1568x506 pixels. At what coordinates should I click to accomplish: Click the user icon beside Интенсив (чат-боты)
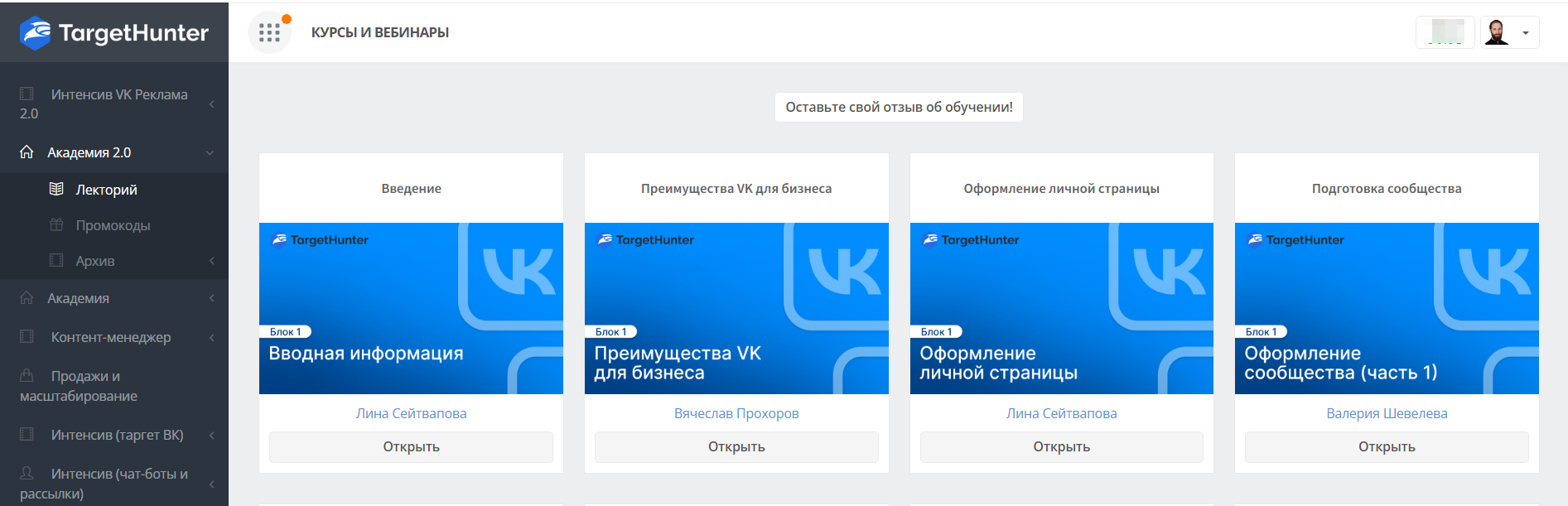pyautogui.click(x=27, y=473)
